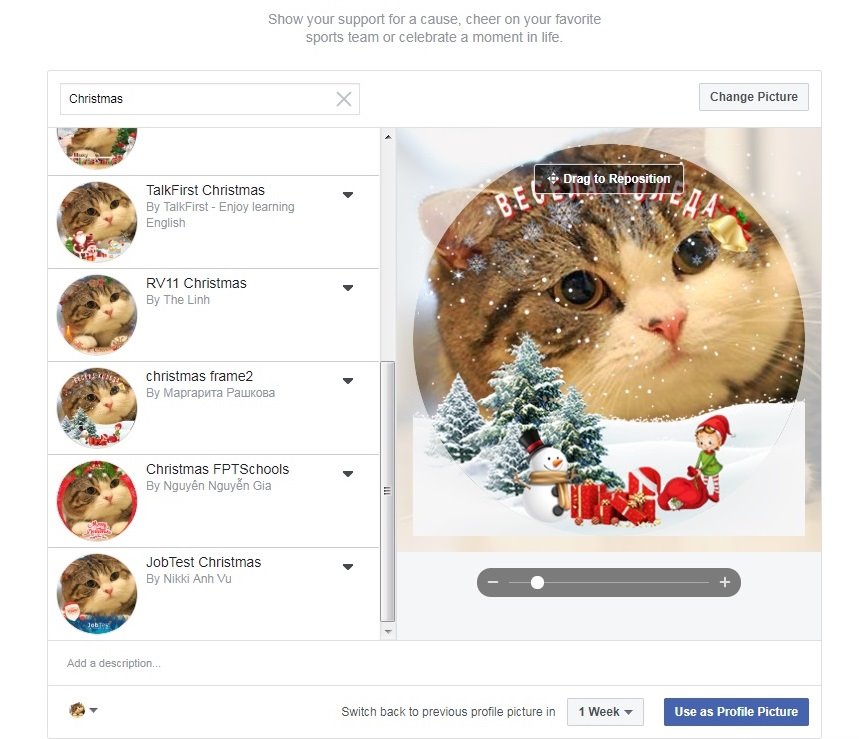The image size is (859, 739).
Task: Expand the JobTest Christmas frame options
Action: pyautogui.click(x=348, y=566)
